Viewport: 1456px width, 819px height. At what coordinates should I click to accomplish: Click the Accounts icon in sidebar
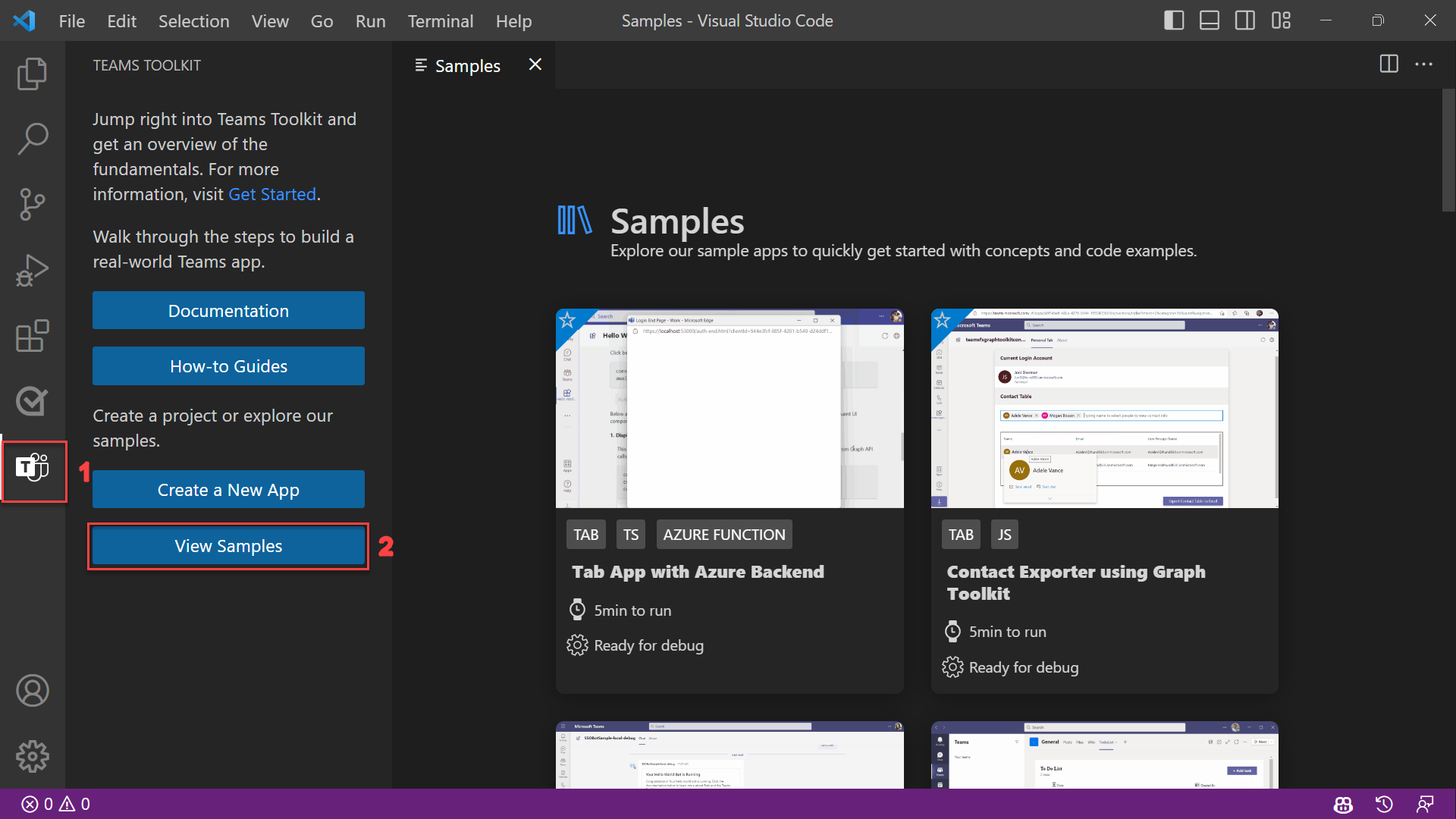coord(32,691)
